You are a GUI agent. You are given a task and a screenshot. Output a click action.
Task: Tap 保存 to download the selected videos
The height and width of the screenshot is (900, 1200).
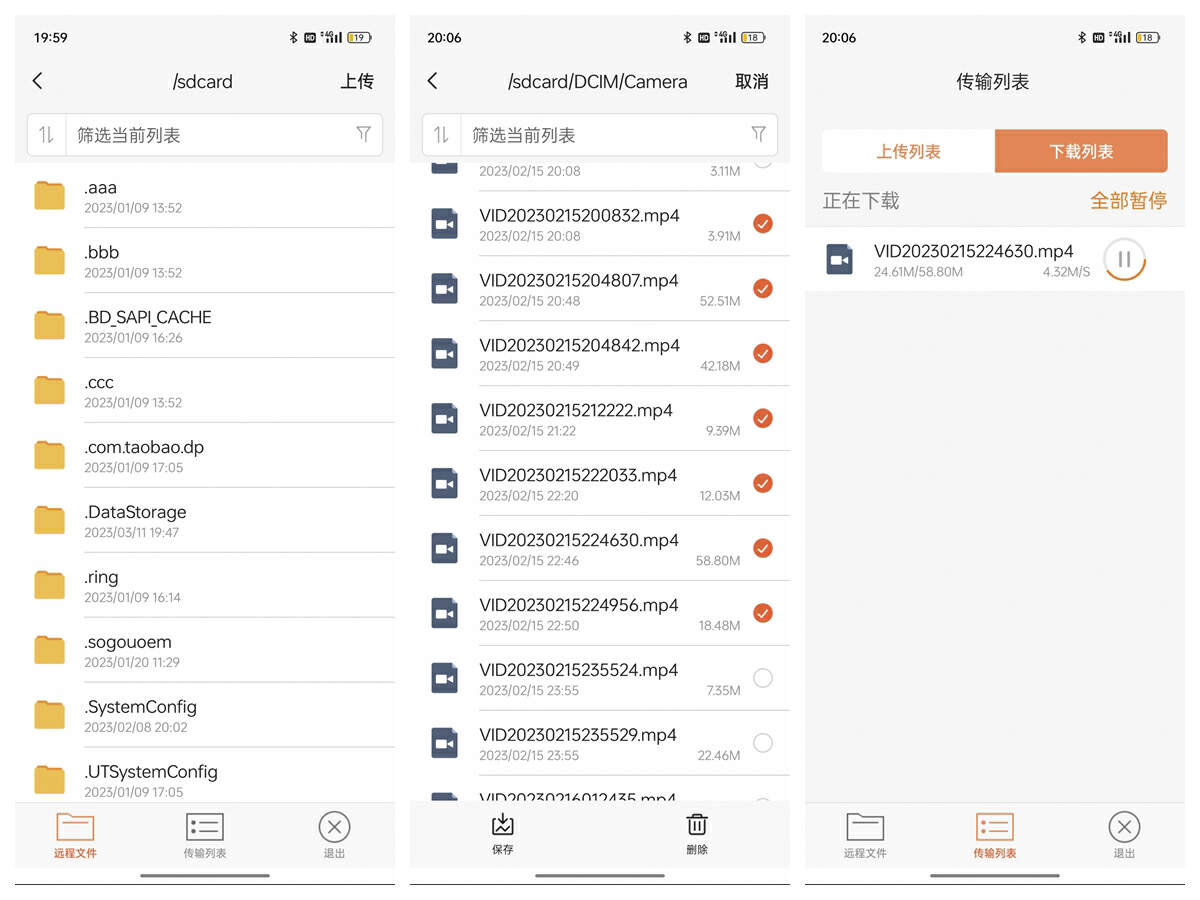(502, 834)
